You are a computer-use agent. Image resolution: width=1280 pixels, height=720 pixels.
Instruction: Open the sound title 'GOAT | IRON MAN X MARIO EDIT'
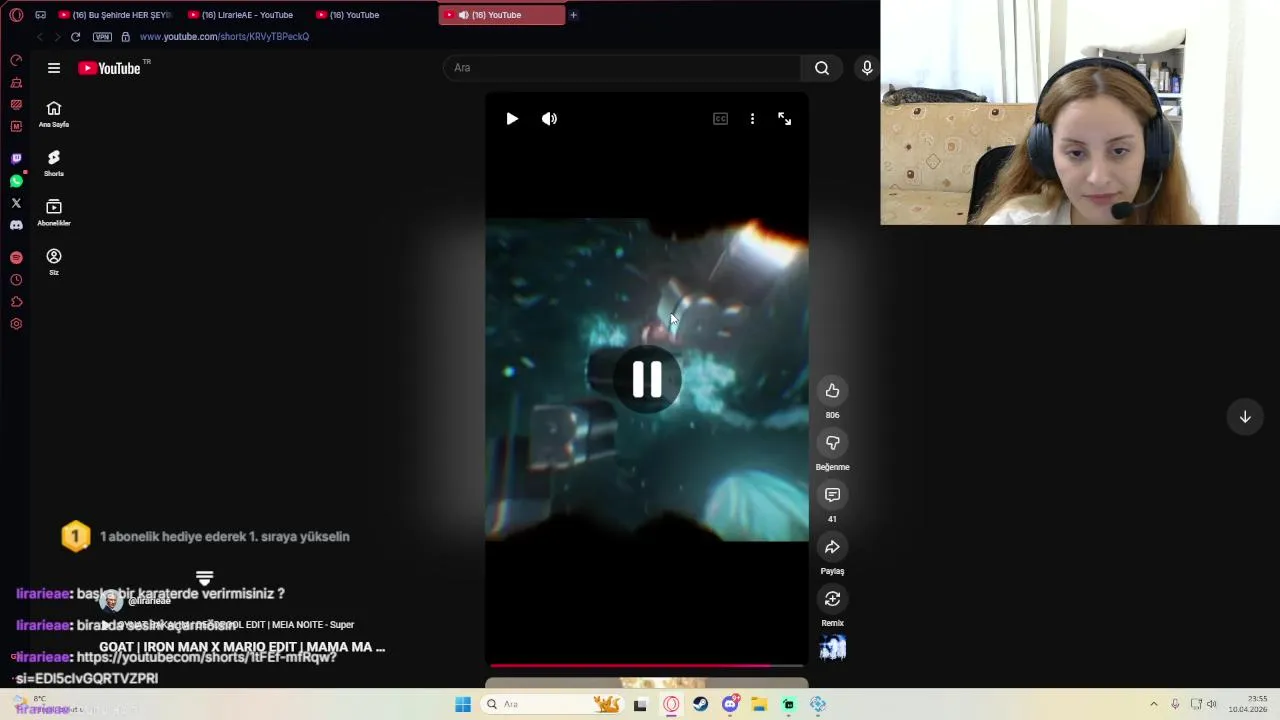242,647
